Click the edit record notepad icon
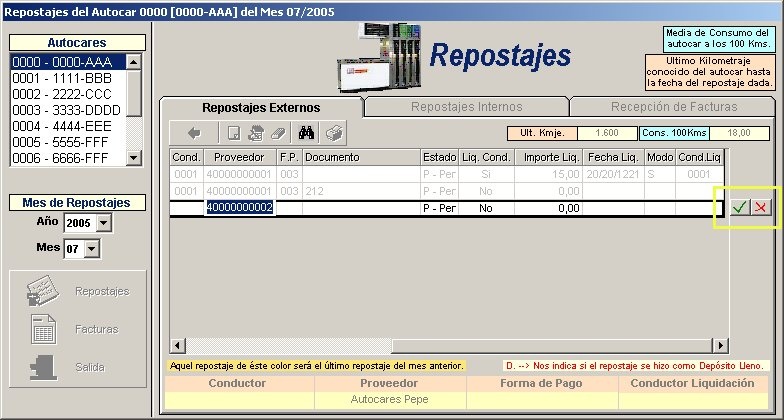The image size is (784, 420). tap(256, 133)
